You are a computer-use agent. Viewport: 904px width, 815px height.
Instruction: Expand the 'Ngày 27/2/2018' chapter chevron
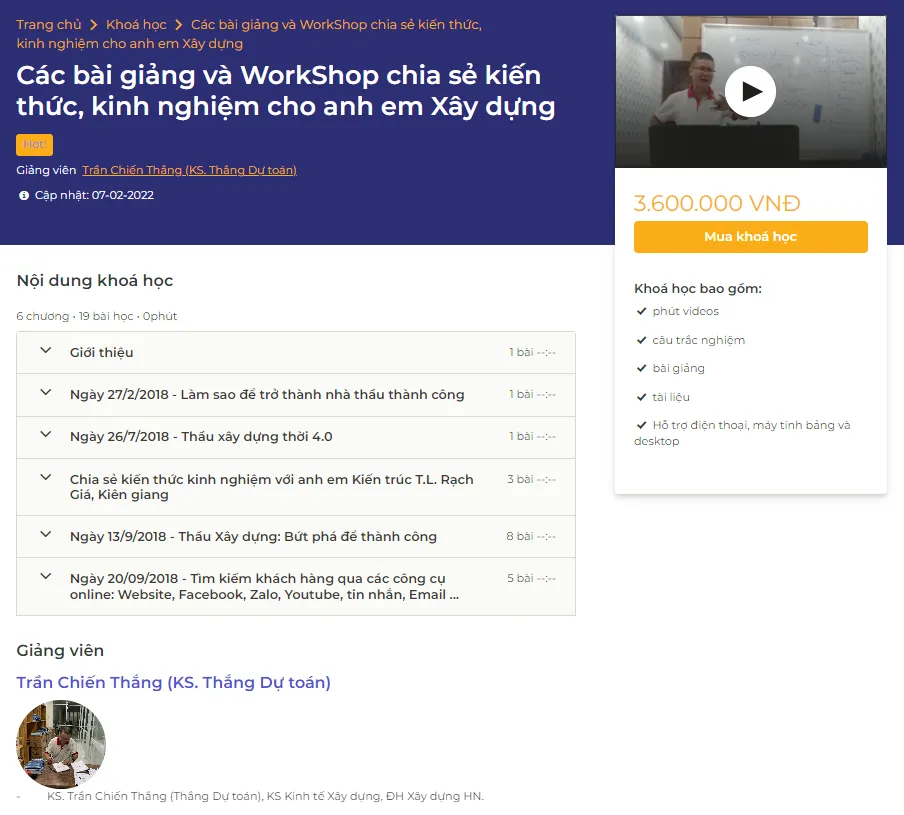[45, 393]
